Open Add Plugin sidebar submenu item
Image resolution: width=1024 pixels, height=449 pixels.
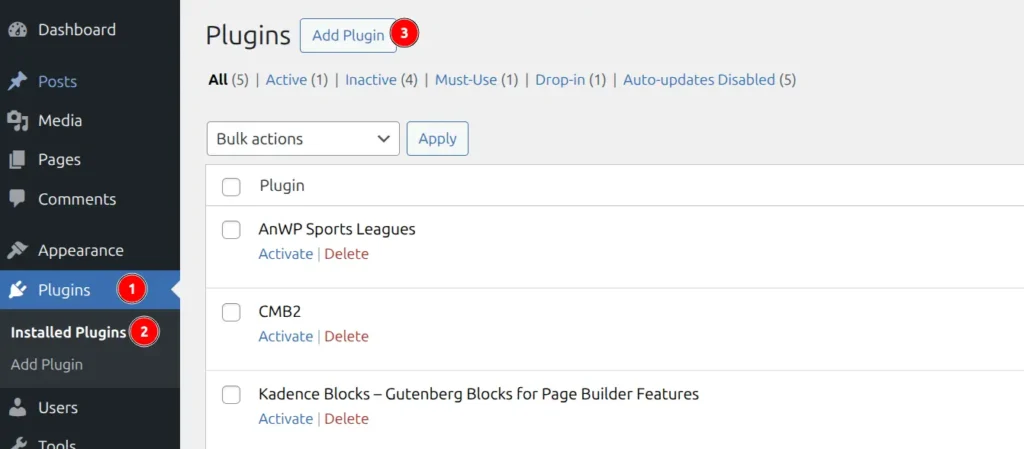(47, 364)
